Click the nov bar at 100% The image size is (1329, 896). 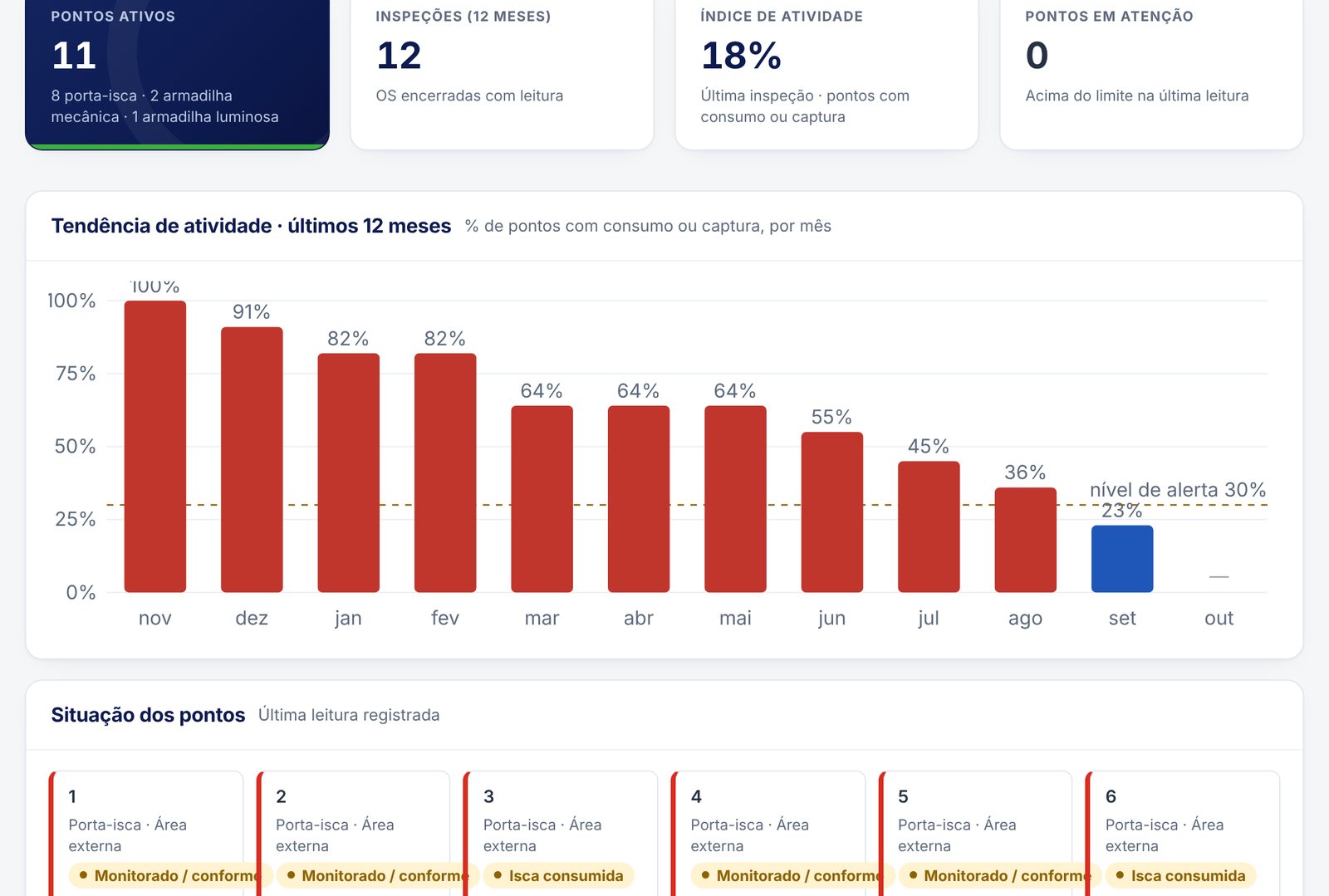click(155, 446)
